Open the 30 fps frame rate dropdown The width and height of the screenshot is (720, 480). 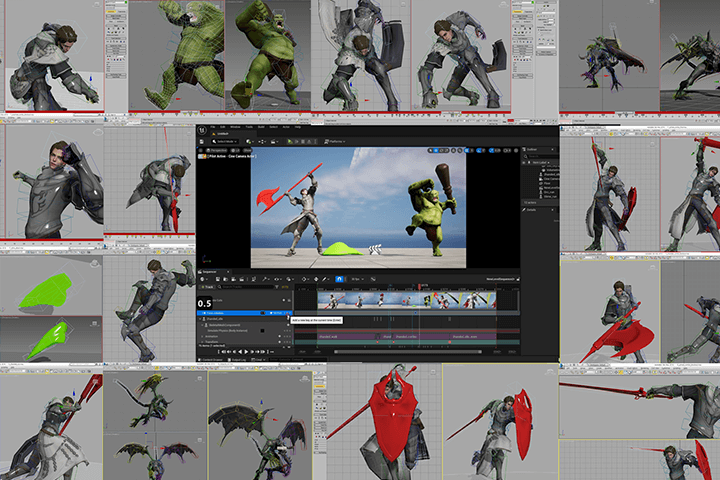358,279
